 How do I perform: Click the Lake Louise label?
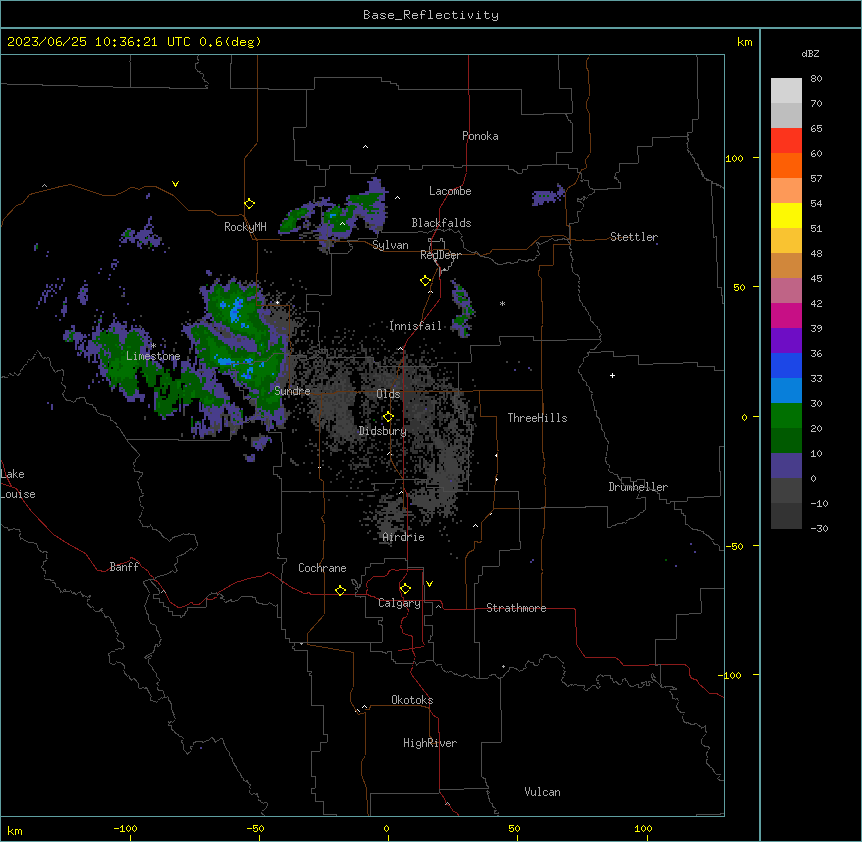[x=18, y=484]
